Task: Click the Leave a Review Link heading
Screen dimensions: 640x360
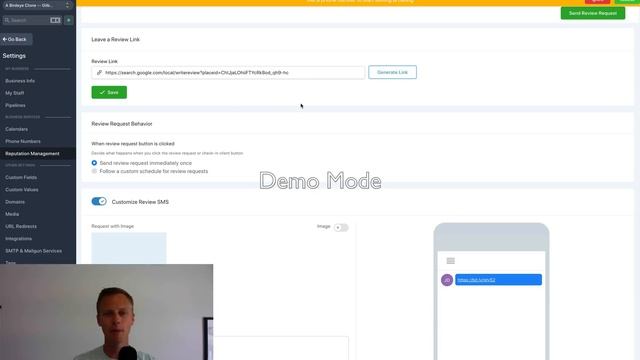Action: 116,40
